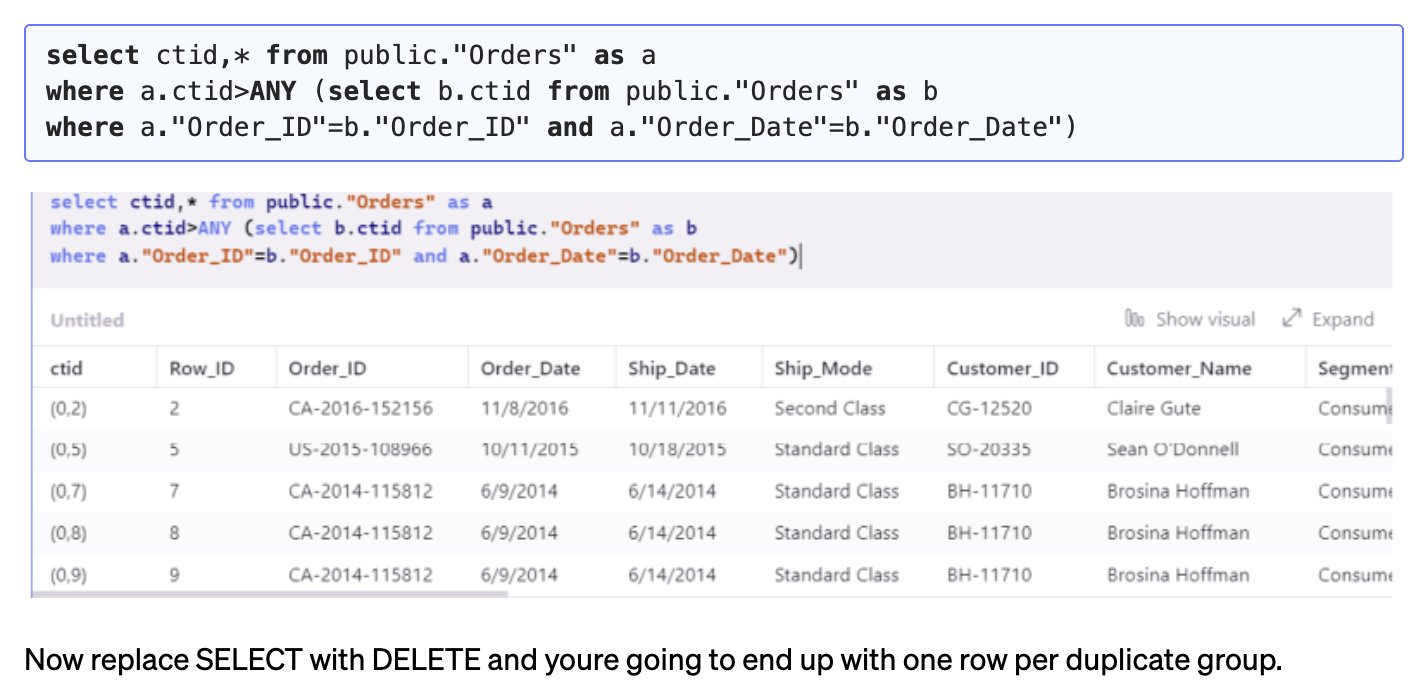
Task: Expand the results pane
Action: click(1342, 318)
